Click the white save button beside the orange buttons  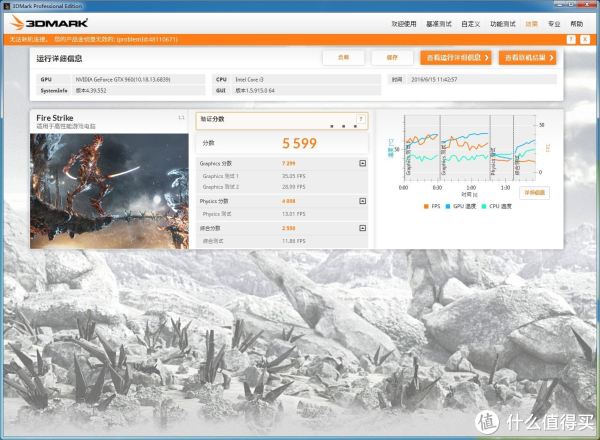click(x=392, y=57)
